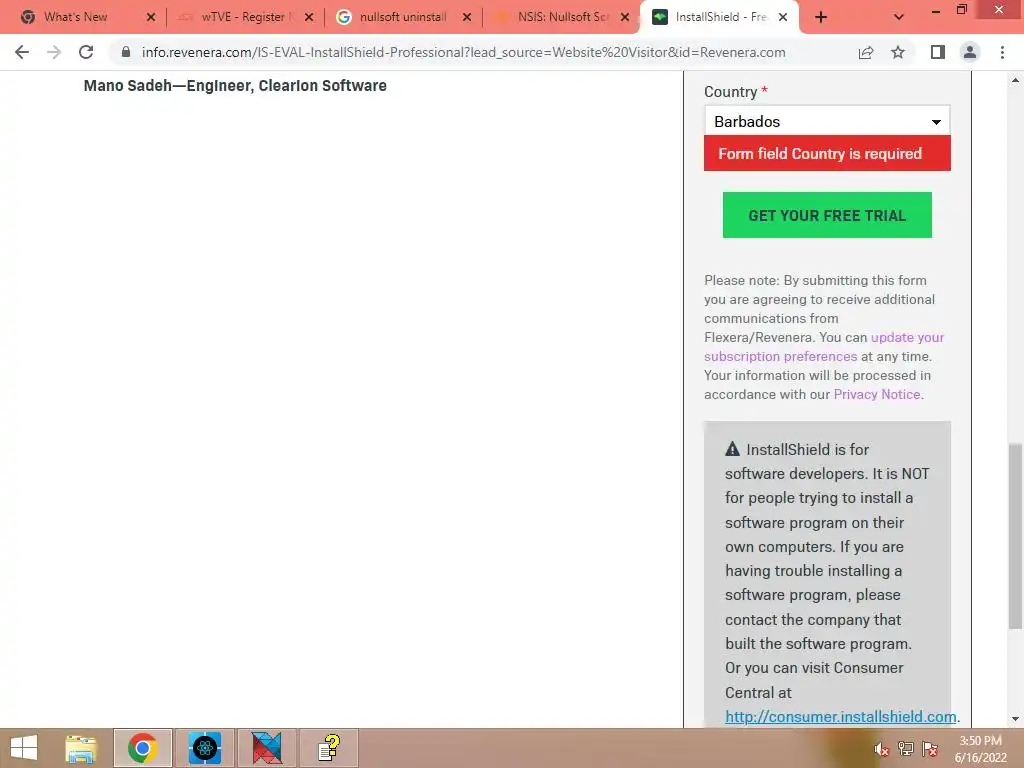The height and width of the screenshot is (768, 1024).
Task: Click the address bar URL
Action: point(464,52)
